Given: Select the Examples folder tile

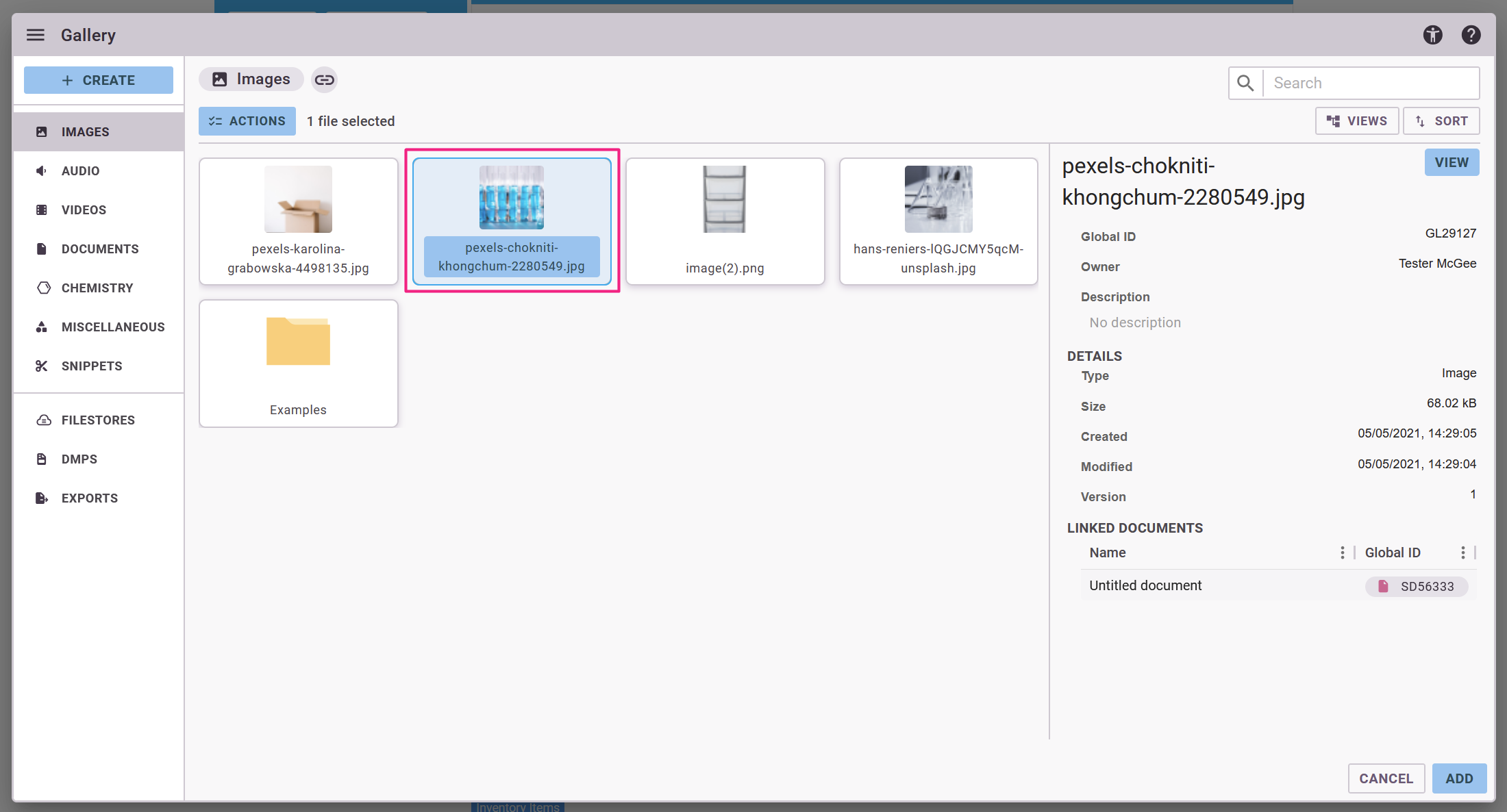Looking at the screenshot, I should point(298,364).
